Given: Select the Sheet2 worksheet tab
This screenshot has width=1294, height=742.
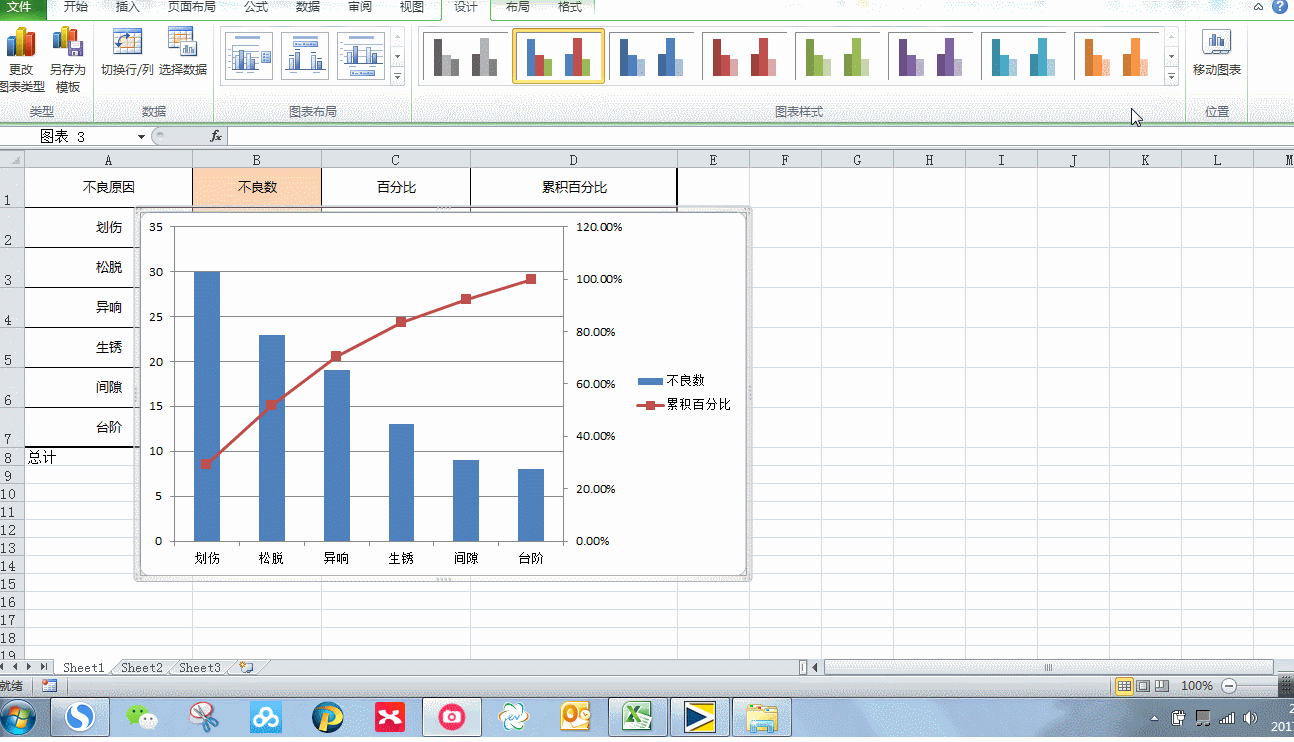Looking at the screenshot, I should (142, 667).
